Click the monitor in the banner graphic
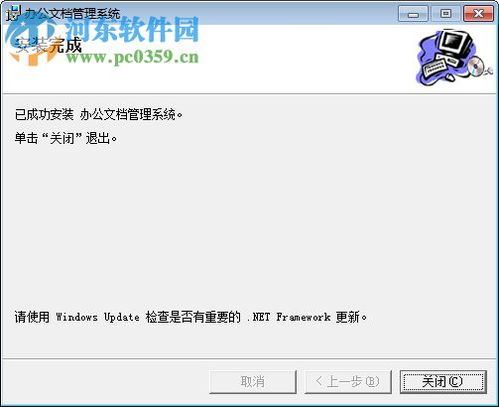 click(456, 43)
